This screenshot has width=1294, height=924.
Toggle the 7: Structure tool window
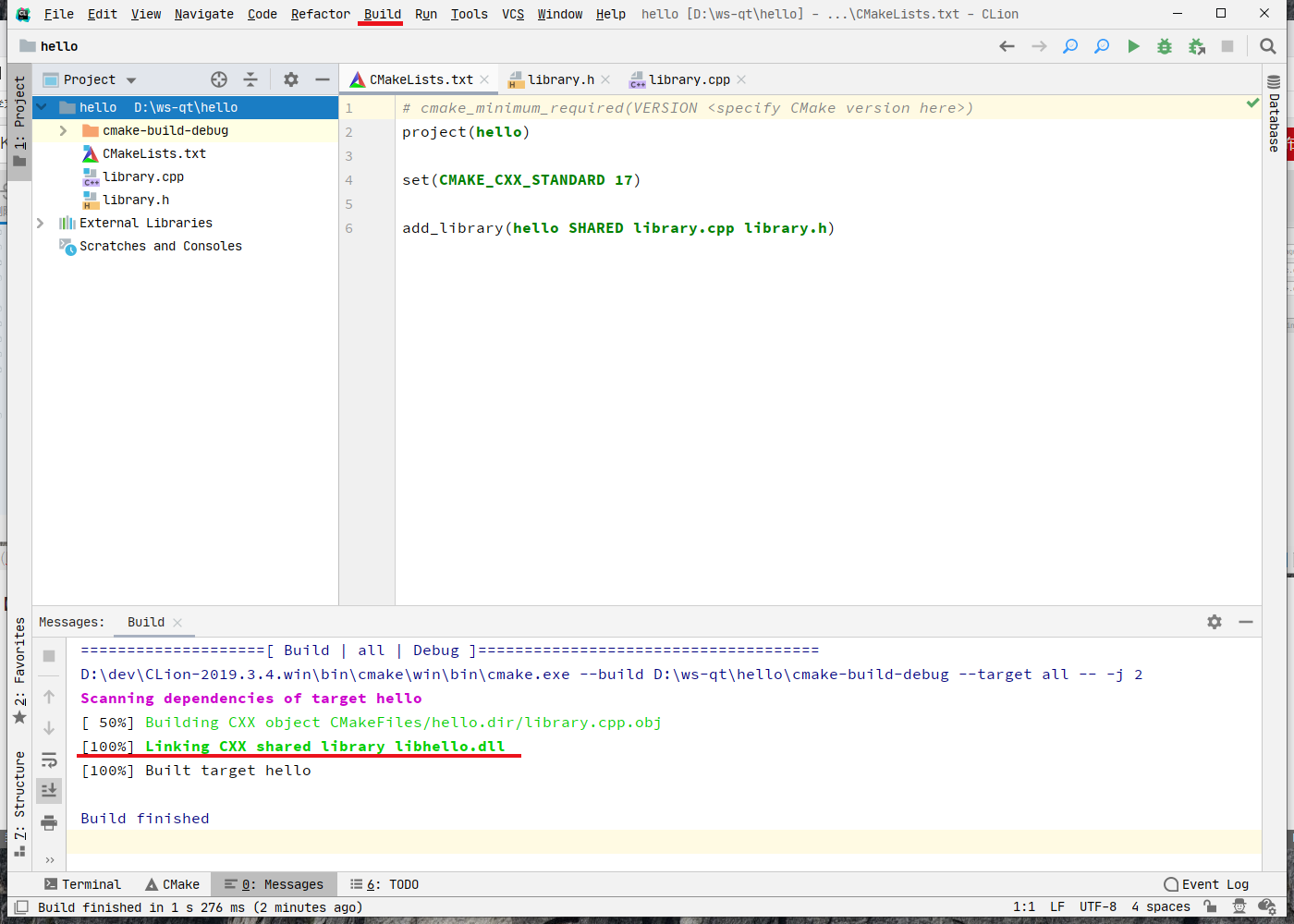(19, 804)
